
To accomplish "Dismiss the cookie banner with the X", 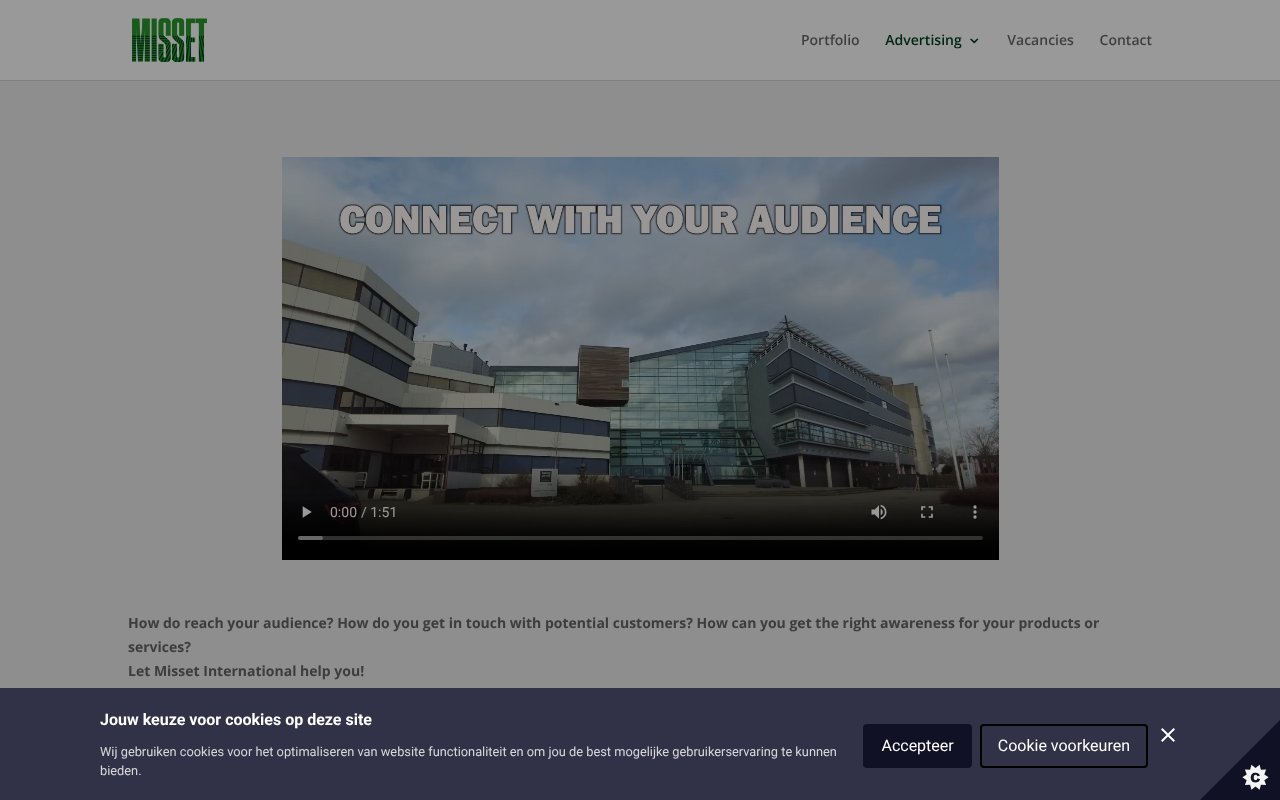I will click(x=1167, y=734).
